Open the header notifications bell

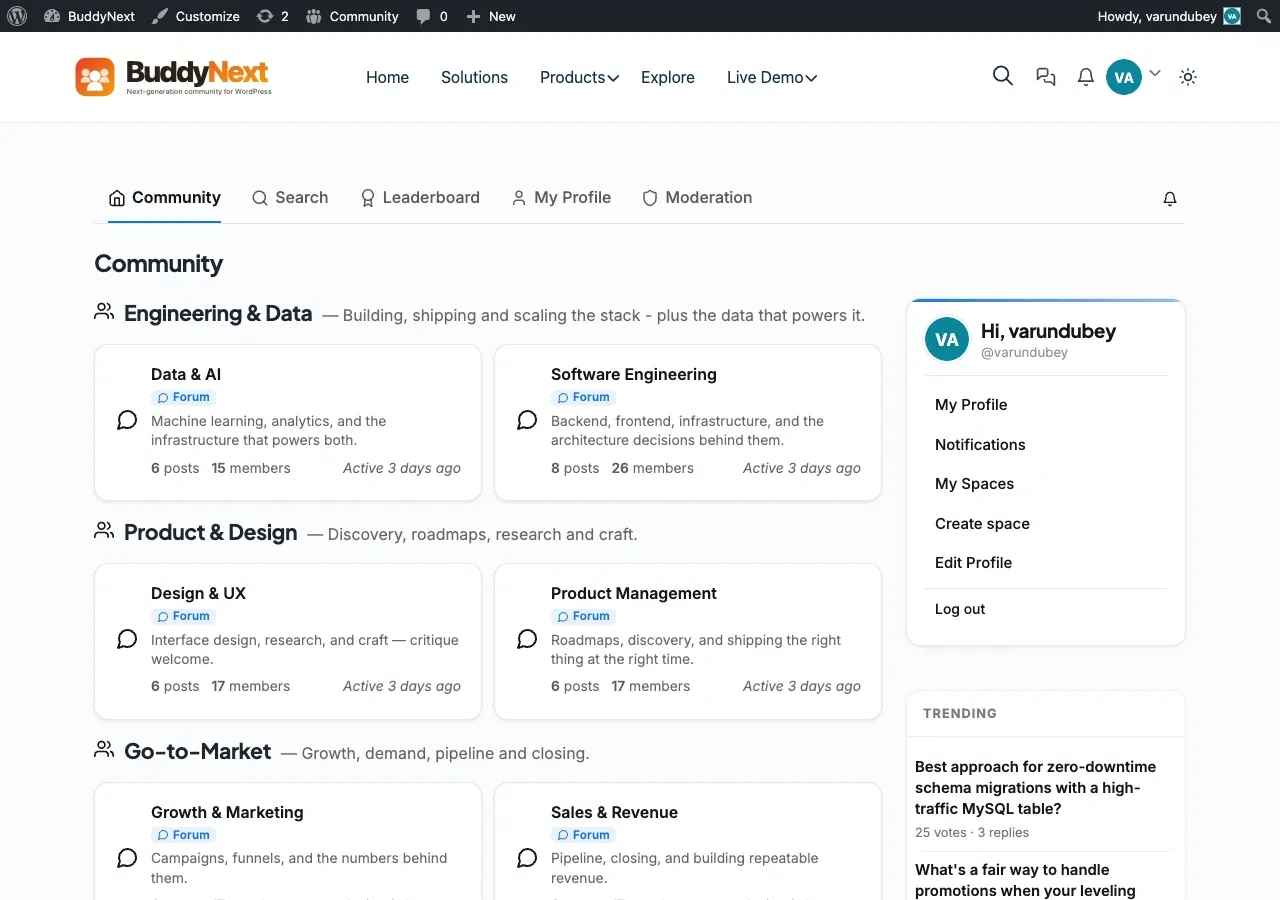pos(1085,77)
